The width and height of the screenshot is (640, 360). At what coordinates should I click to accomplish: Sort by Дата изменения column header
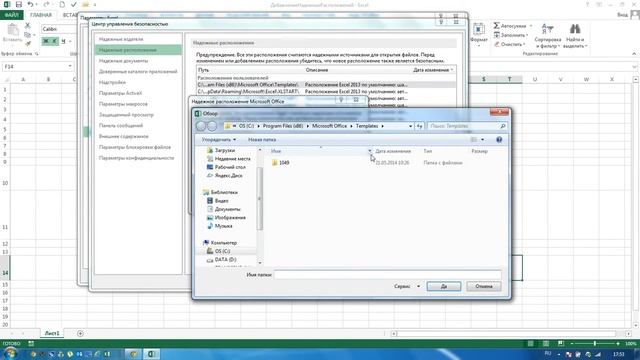pyautogui.click(x=393, y=151)
